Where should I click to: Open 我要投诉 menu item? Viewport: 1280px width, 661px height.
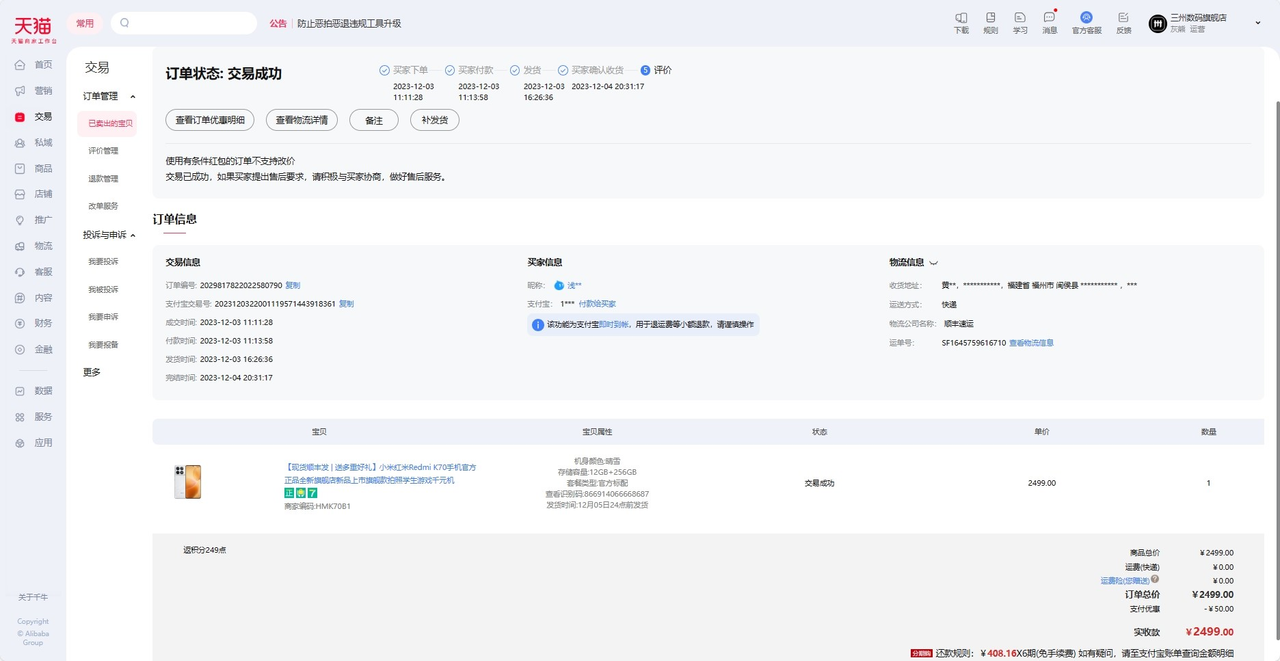click(103, 262)
